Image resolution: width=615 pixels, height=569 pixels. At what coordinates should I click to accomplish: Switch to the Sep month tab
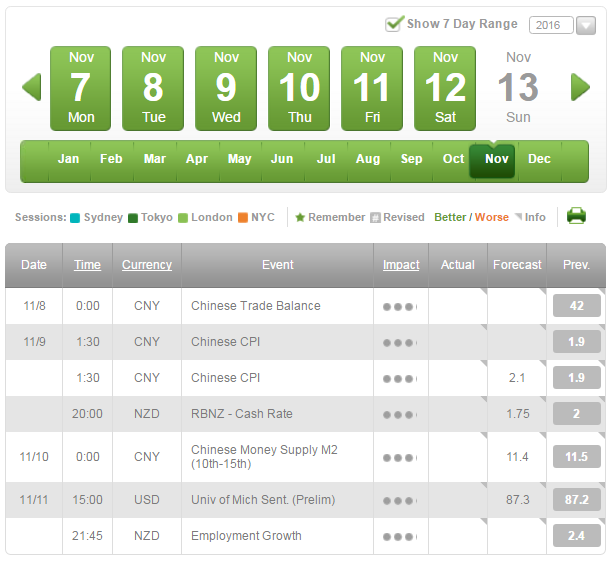click(x=411, y=159)
